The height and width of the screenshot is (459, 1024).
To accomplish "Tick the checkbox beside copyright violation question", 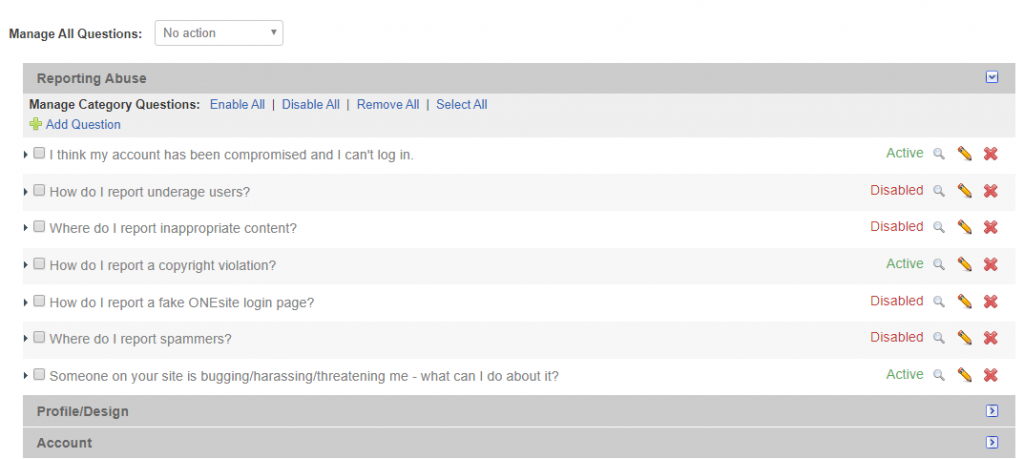I will point(39,264).
